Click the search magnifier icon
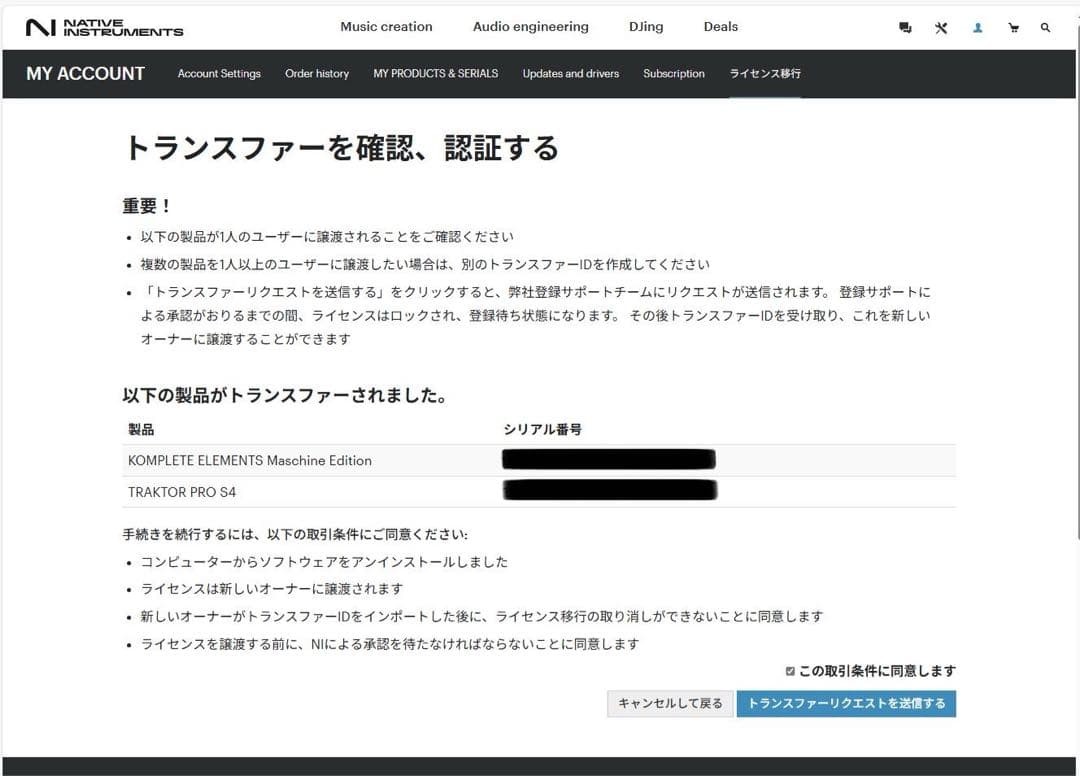1080x776 pixels. pos(1045,28)
